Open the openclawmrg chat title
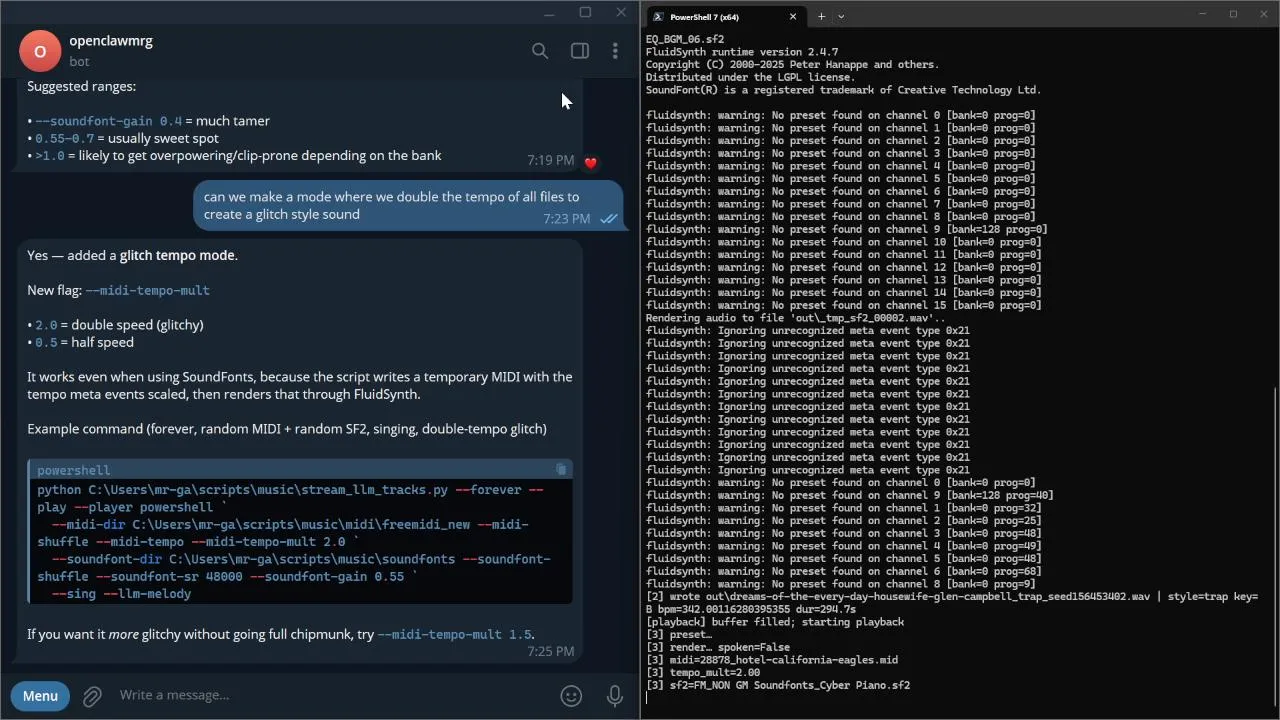Viewport: 1280px width, 720px height. tap(111, 41)
